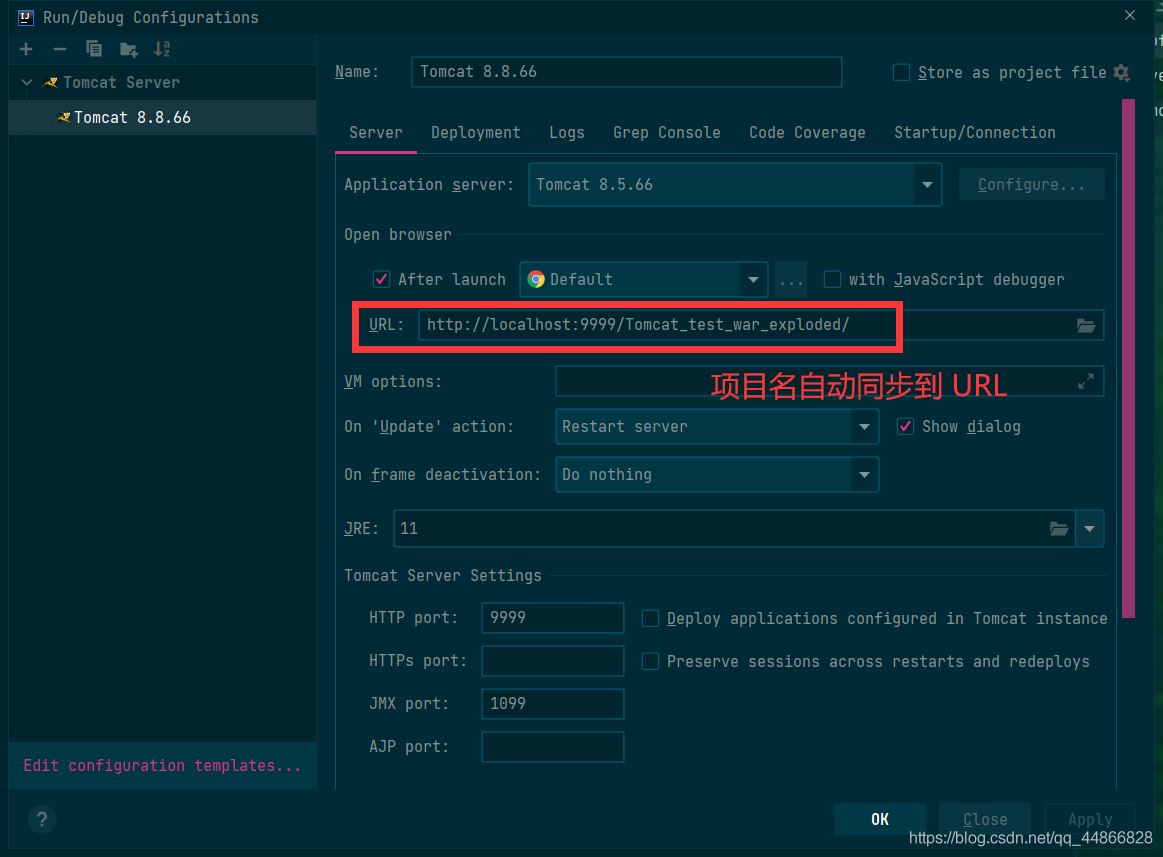Open the Default browser dropdown
Viewport: 1163px width, 857px height.
coord(644,280)
